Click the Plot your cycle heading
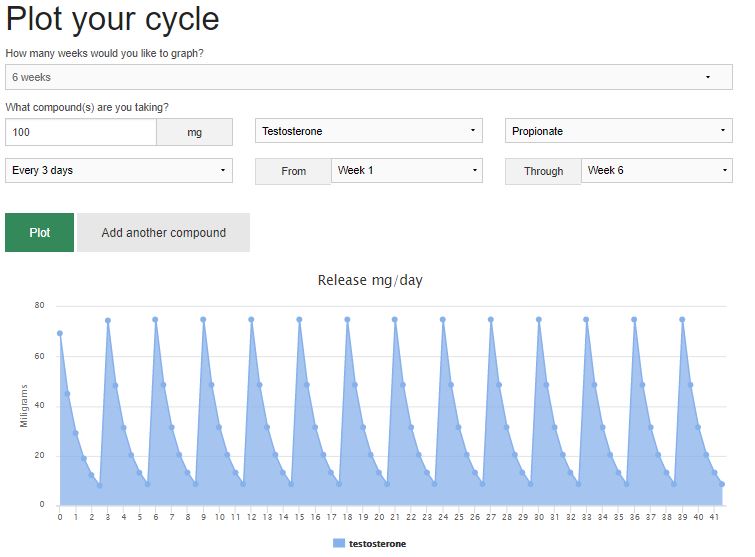This screenshot has width=755, height=557. [112, 19]
